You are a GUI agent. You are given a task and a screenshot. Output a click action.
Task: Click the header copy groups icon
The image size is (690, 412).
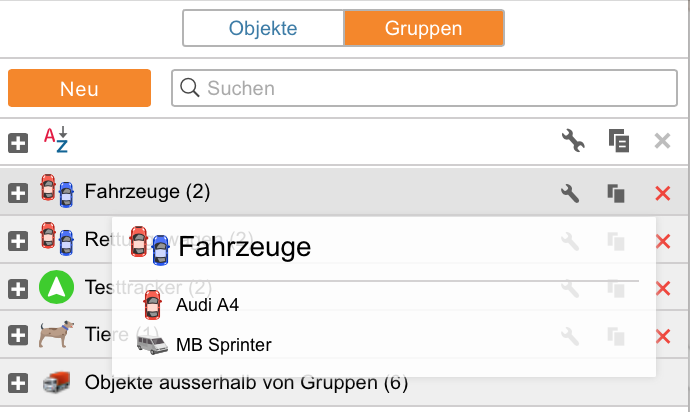click(618, 142)
